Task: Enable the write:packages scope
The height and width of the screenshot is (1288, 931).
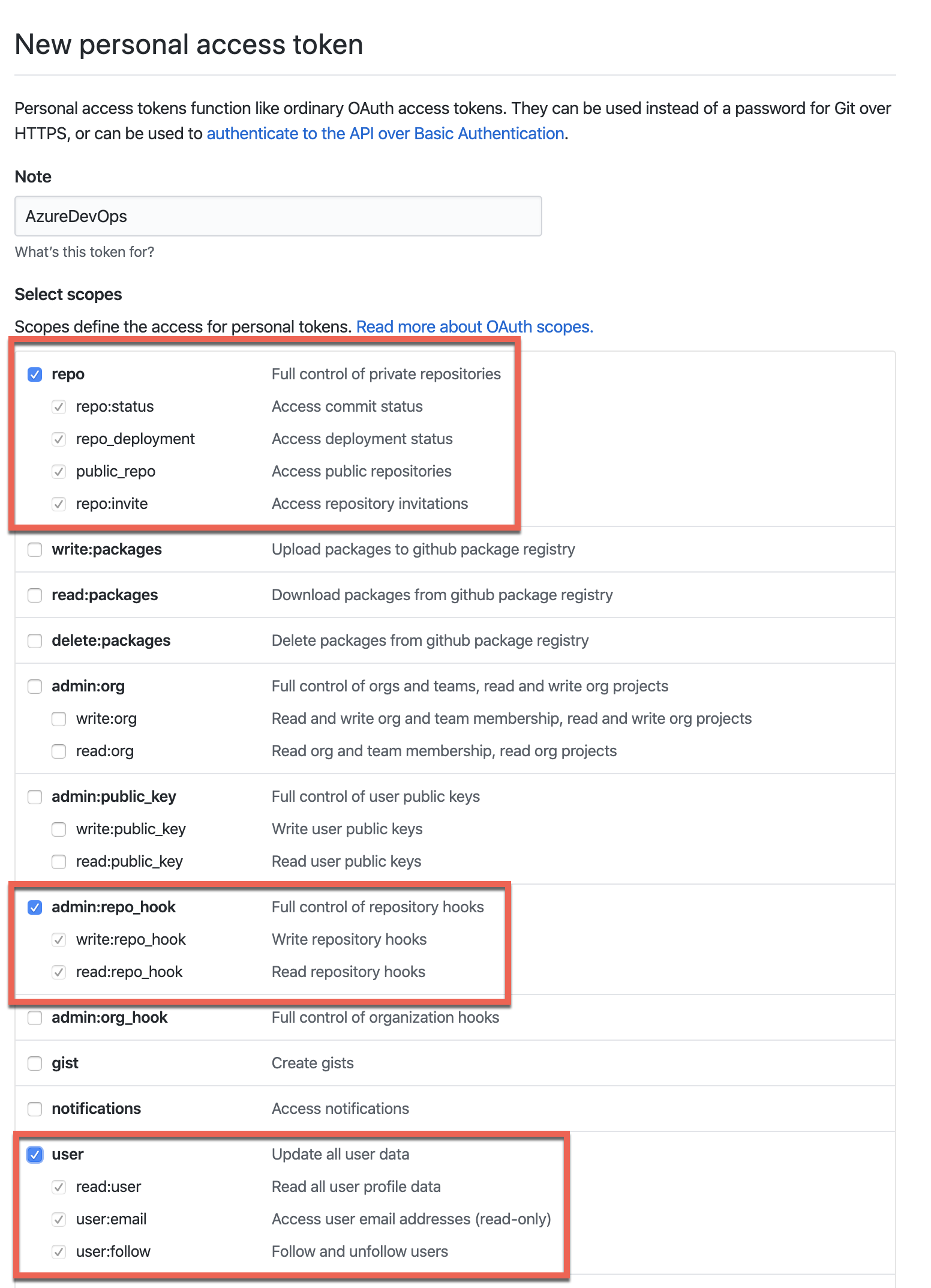Action: (x=35, y=550)
